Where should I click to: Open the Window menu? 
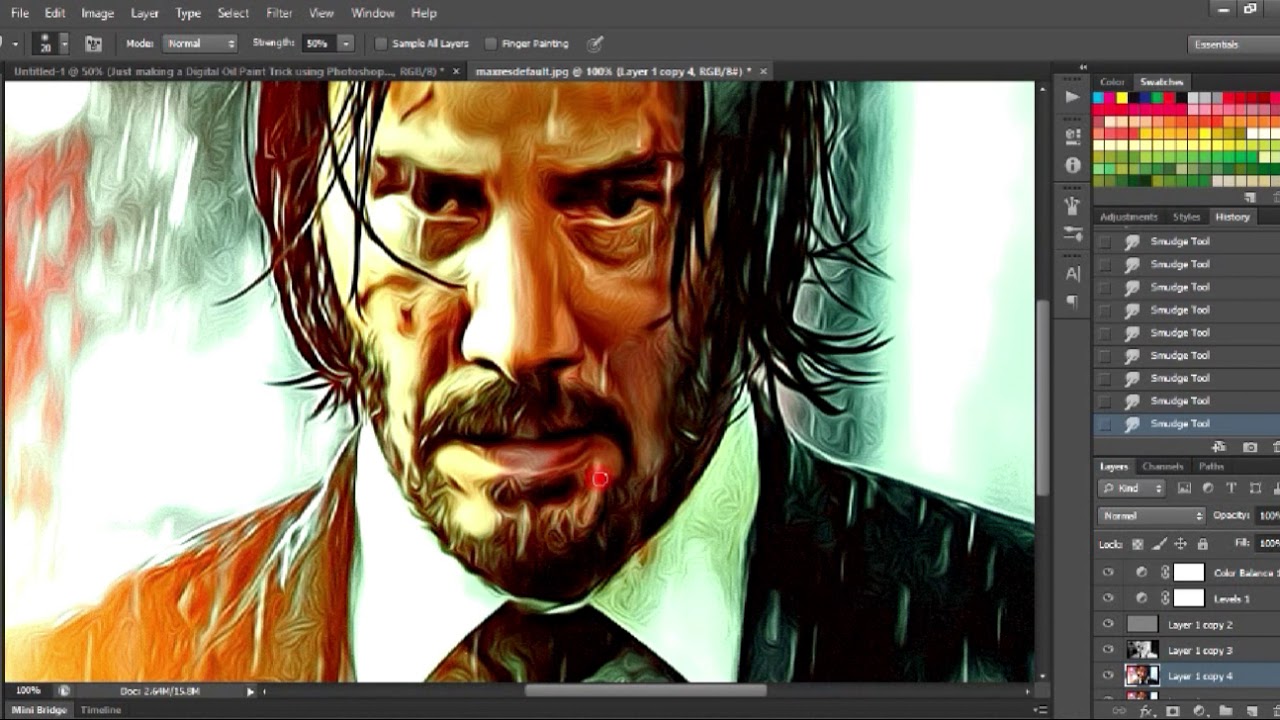click(372, 13)
